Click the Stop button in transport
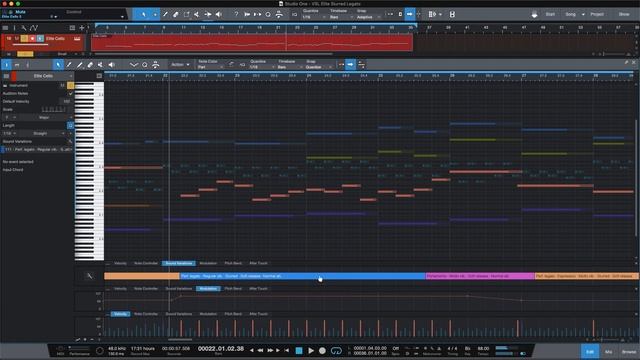 tap(299, 351)
